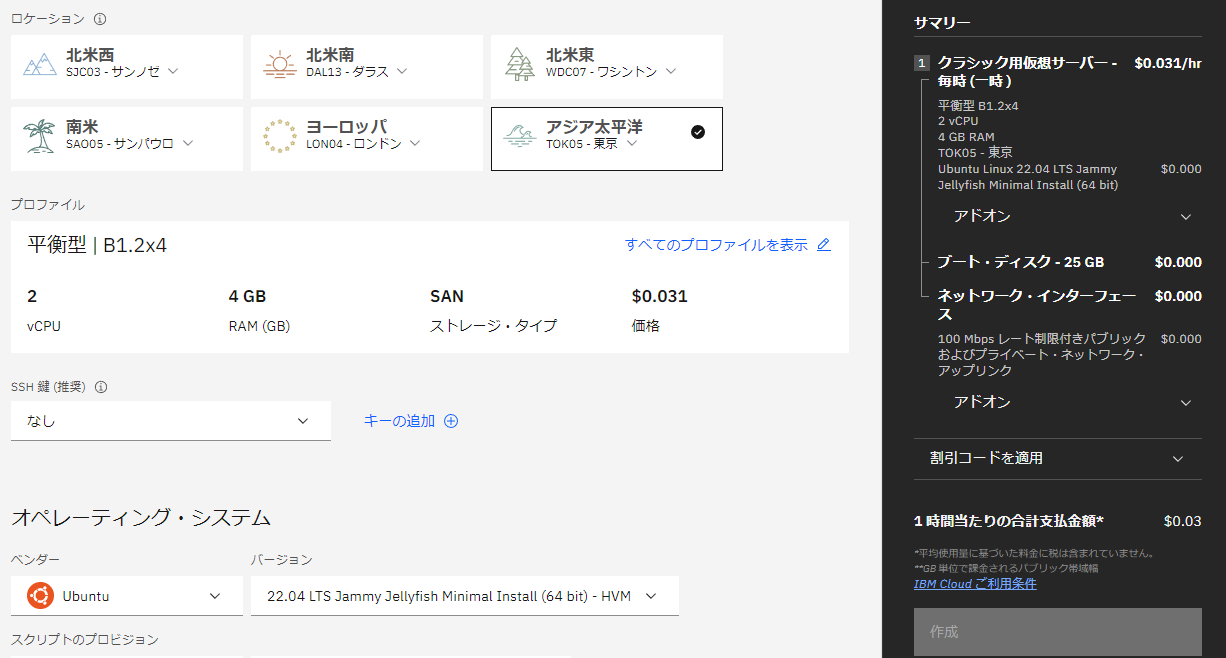Select the 北米南 region card
Image resolution: width=1226 pixels, height=658 pixels.
click(x=367, y=67)
